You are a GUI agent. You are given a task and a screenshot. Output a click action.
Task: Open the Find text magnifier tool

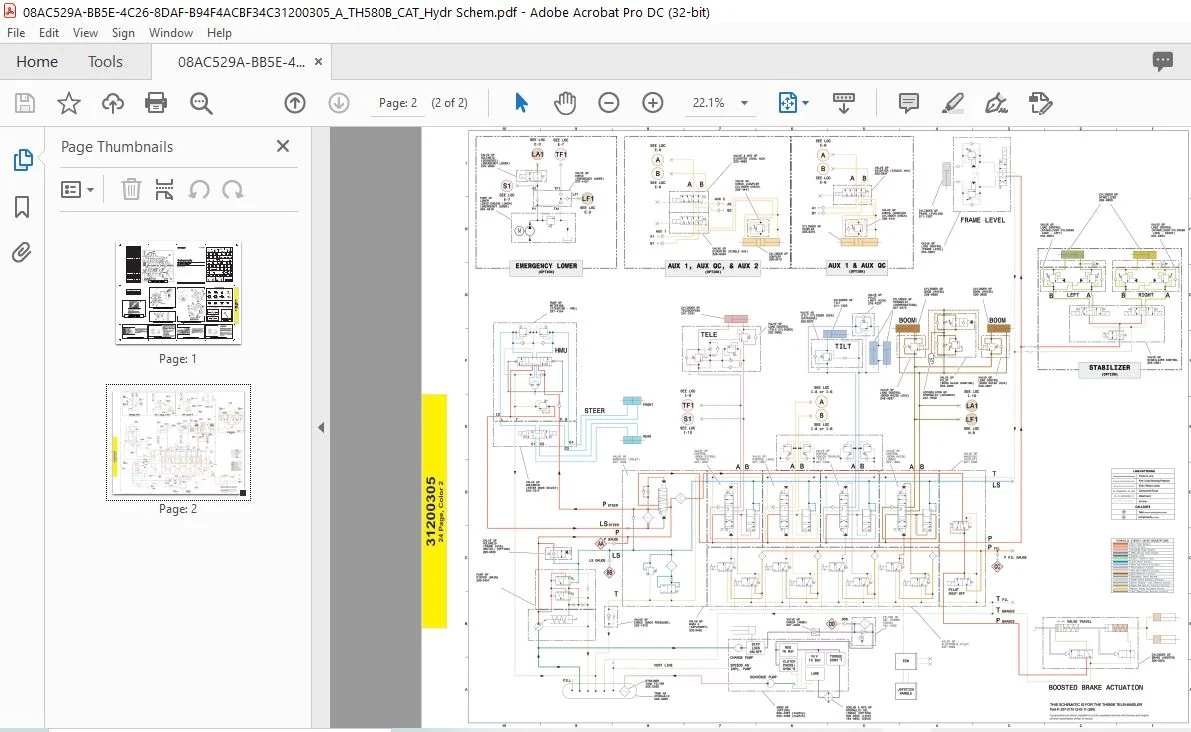[201, 103]
